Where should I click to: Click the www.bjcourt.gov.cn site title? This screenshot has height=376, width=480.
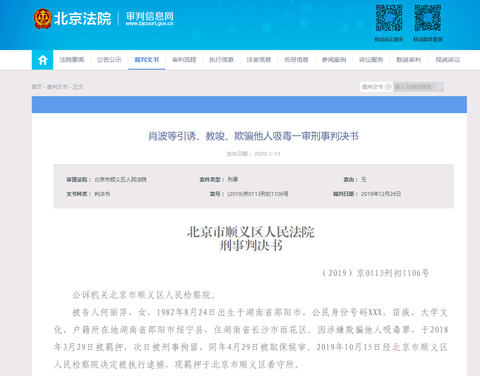[150, 24]
